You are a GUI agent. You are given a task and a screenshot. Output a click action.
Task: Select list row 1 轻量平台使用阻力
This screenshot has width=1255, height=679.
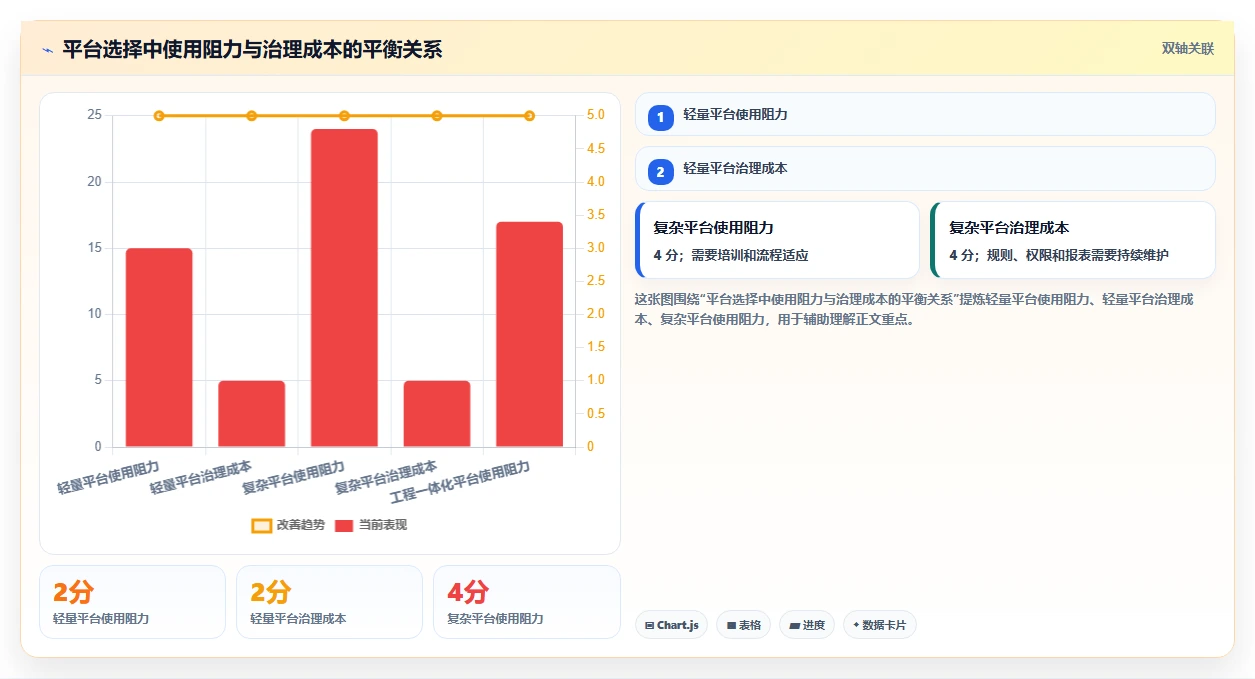(925, 114)
